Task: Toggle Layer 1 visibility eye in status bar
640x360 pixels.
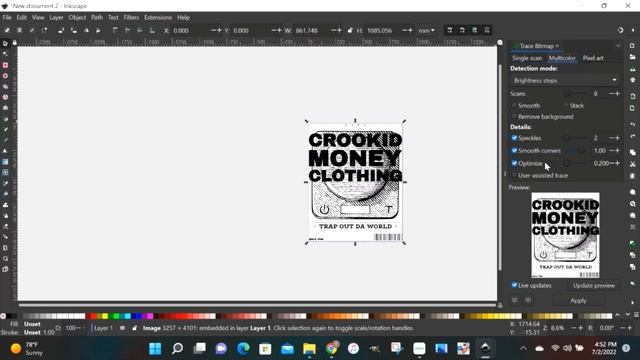Action: coord(122,328)
